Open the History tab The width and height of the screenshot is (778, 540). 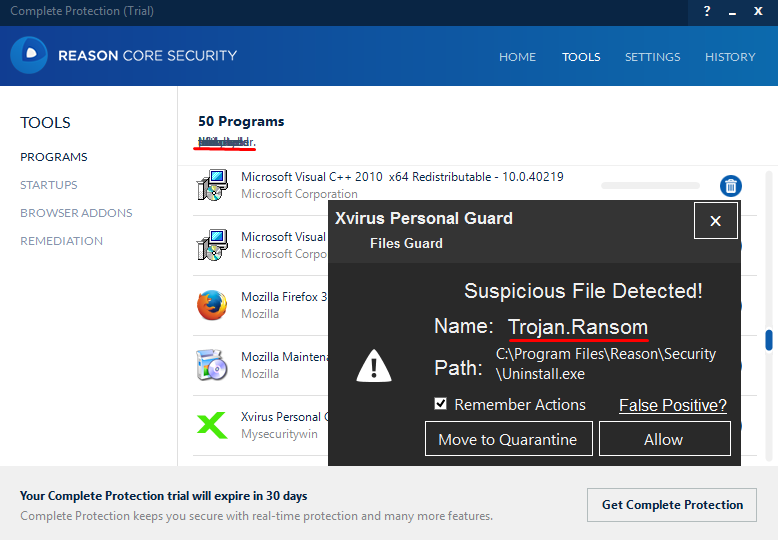pos(730,57)
